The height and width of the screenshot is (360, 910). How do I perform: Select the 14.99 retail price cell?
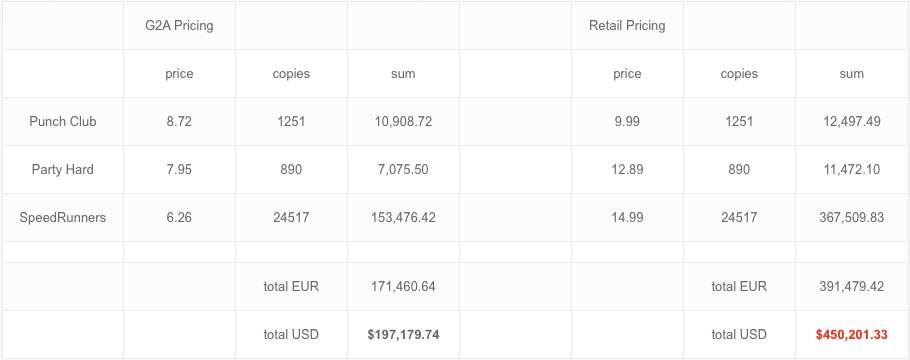click(627, 218)
